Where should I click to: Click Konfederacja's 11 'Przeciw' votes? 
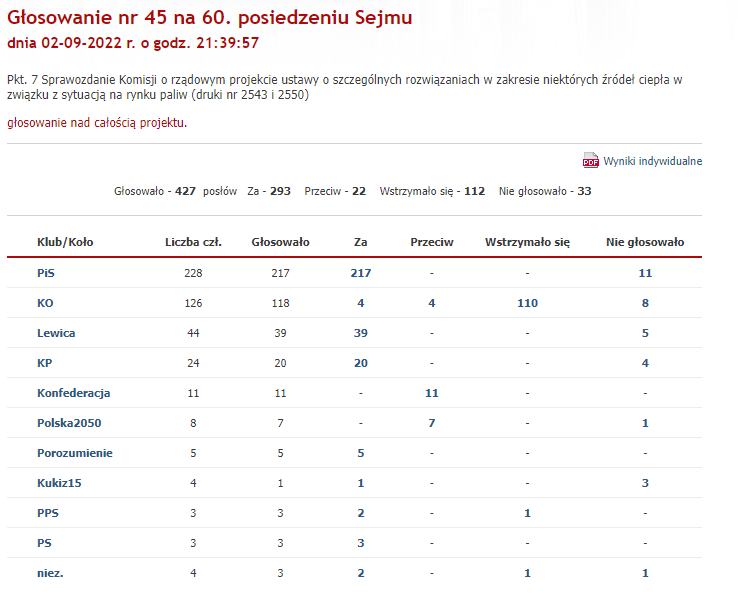(432, 393)
